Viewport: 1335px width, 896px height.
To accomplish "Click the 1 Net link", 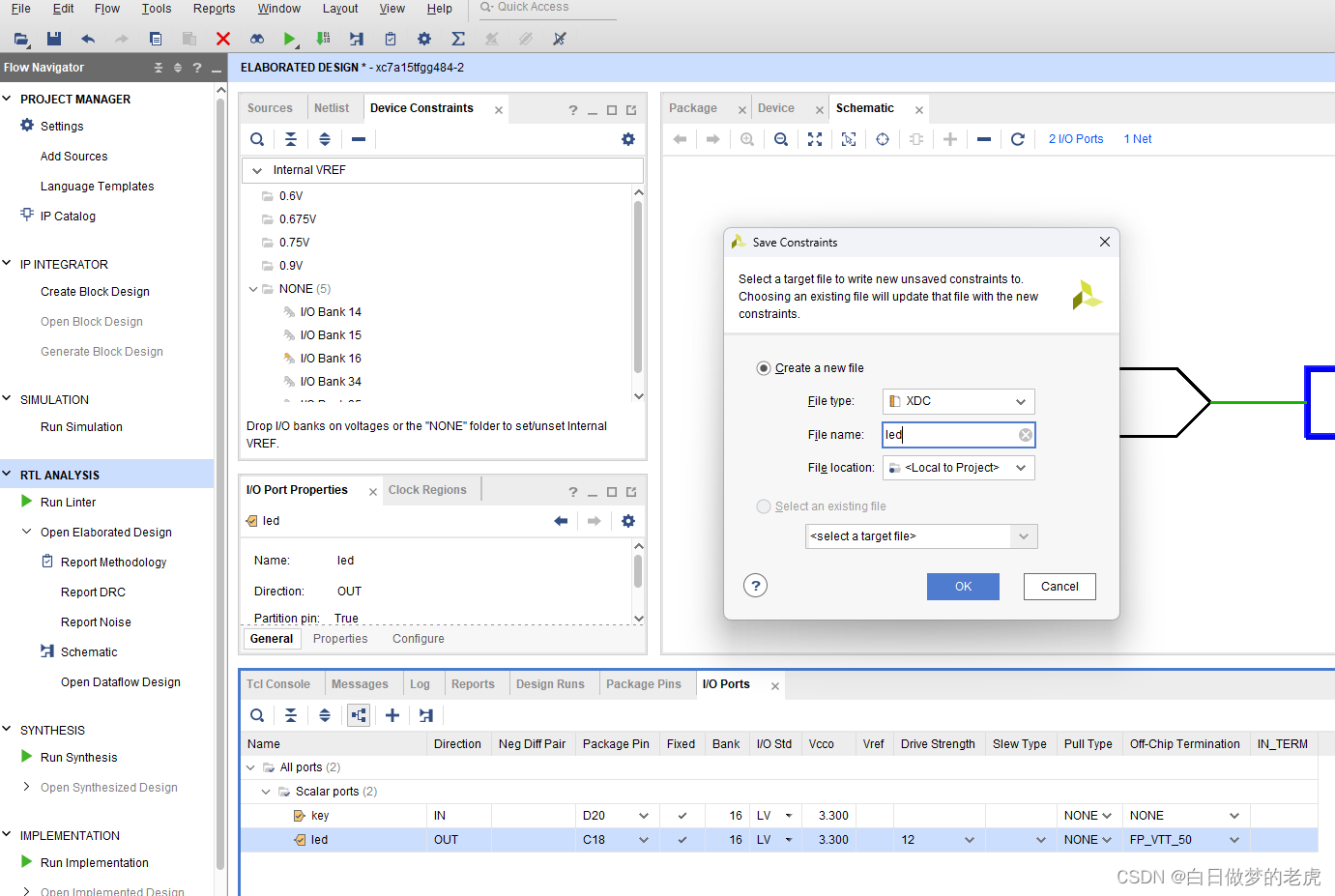I will coord(1138,139).
